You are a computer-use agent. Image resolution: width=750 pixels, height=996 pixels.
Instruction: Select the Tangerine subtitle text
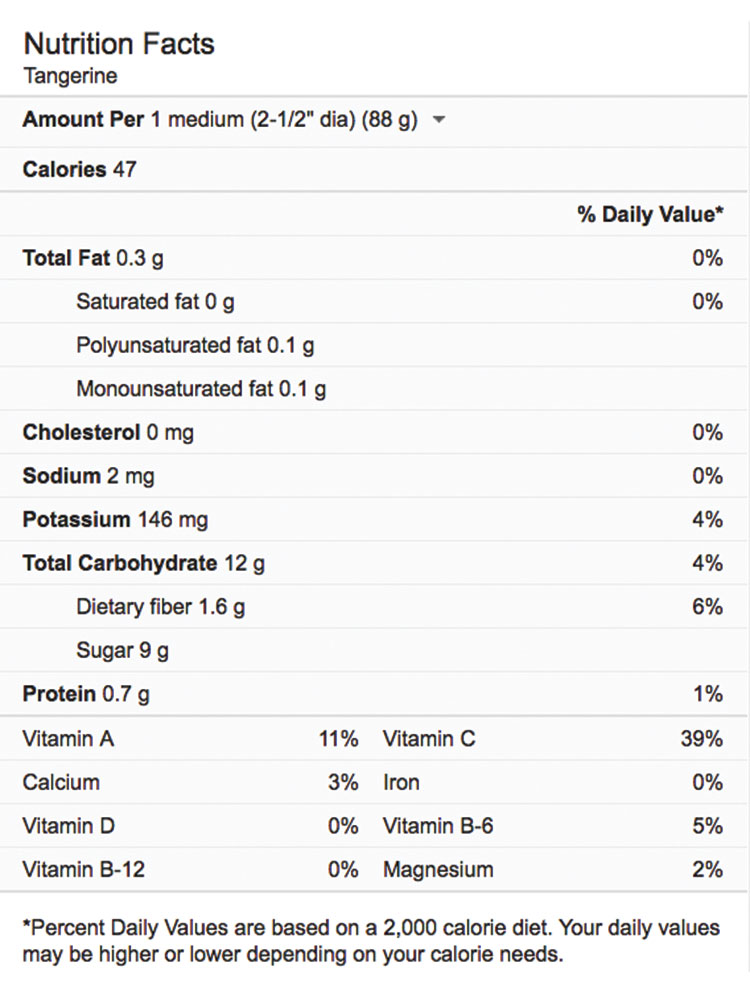tap(69, 76)
